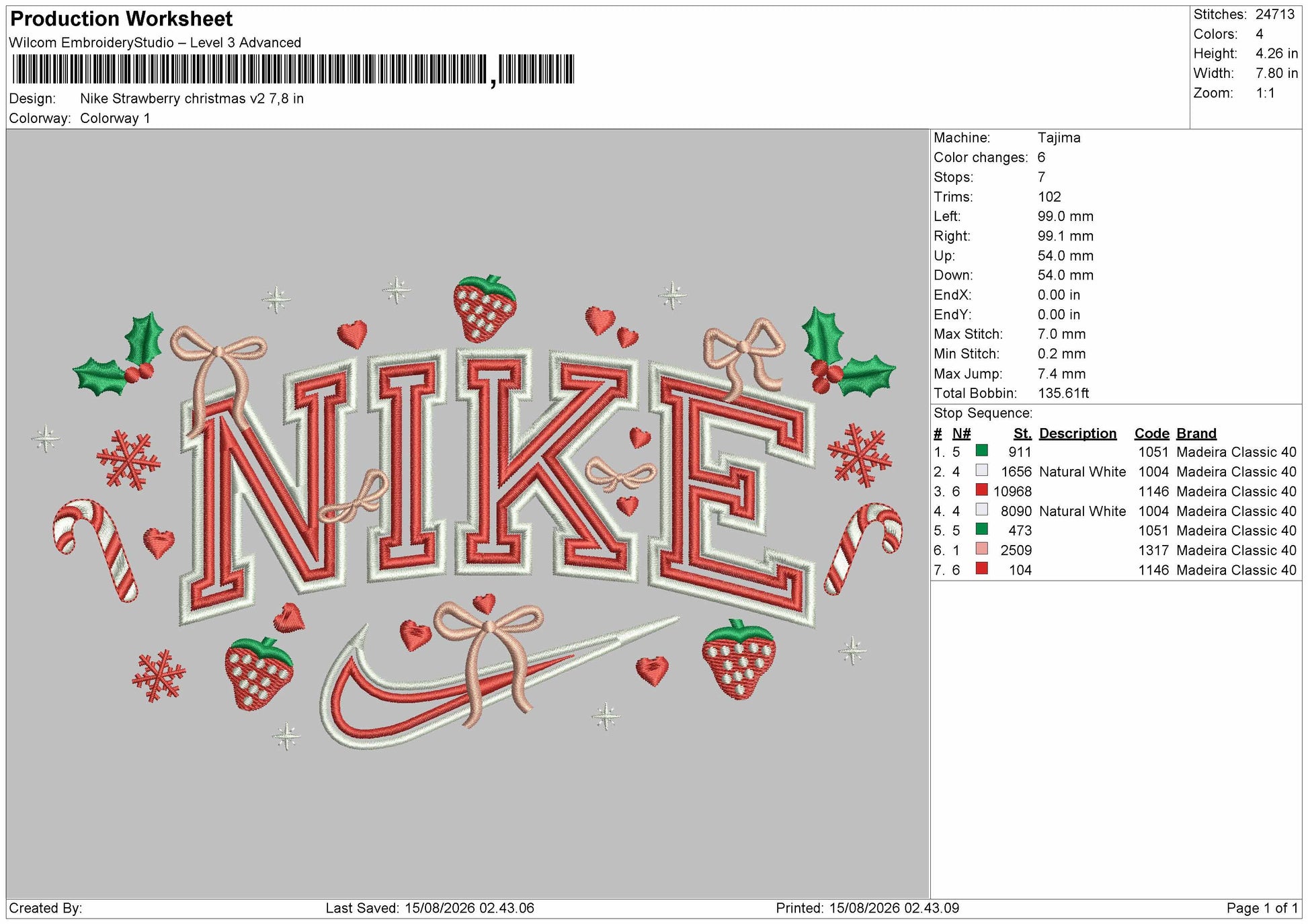Select the green swatch beside 473 stitches
The width and height of the screenshot is (1308, 924).
point(982,529)
